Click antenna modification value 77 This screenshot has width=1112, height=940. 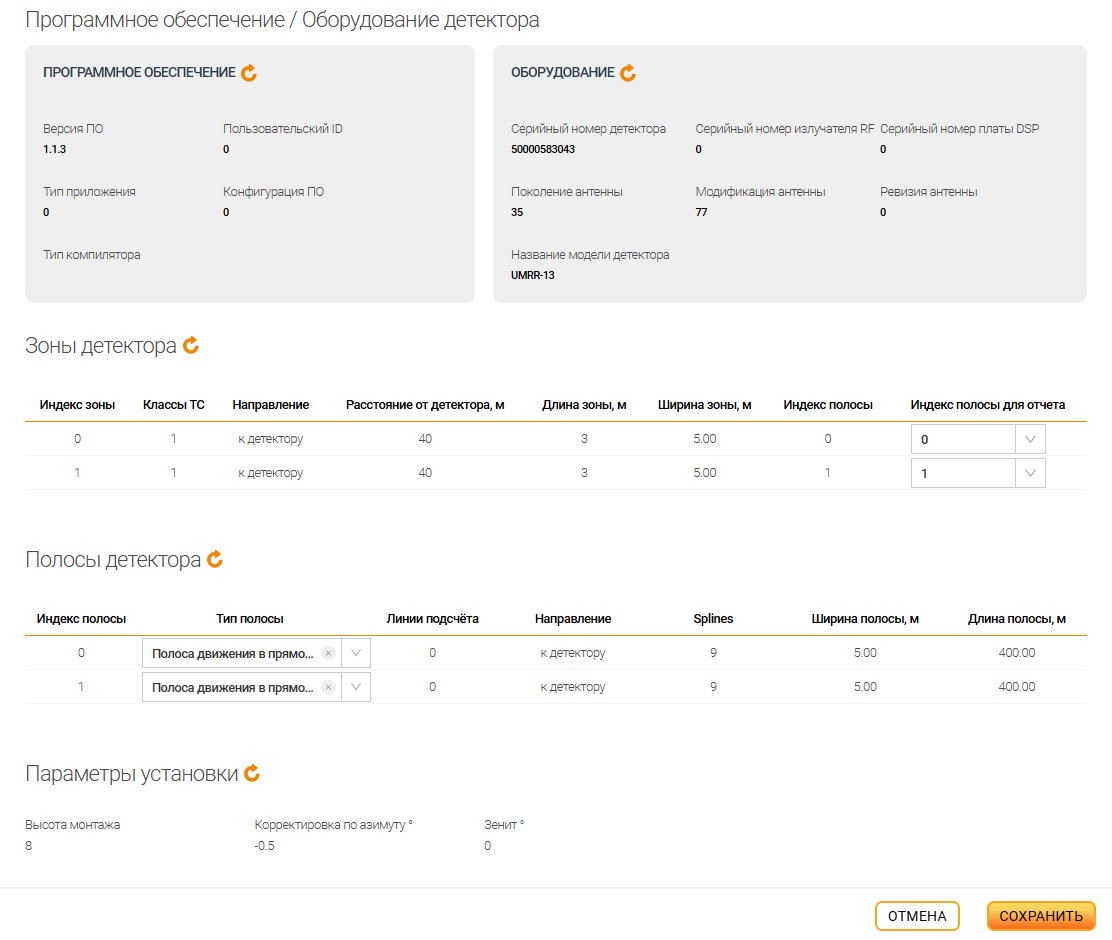click(x=701, y=212)
